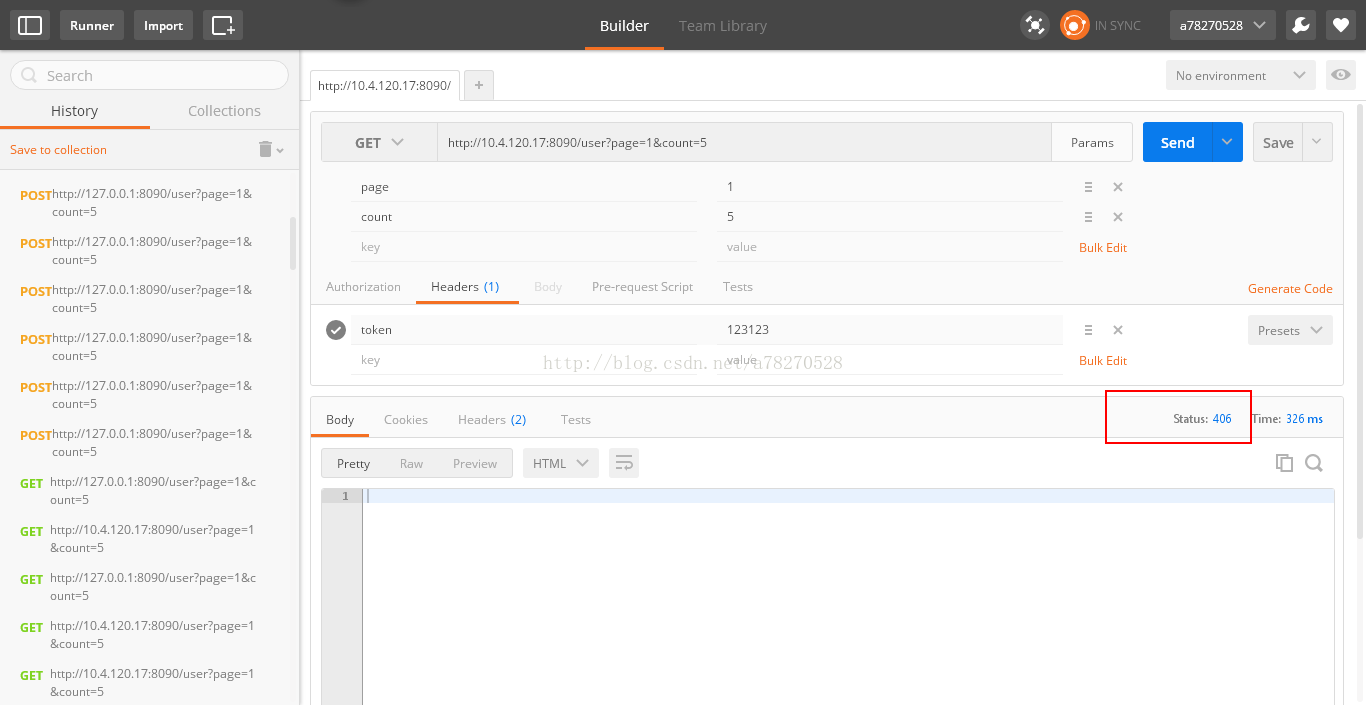Uncheck the token header checkbox
This screenshot has width=1366, height=705.
(x=336, y=330)
